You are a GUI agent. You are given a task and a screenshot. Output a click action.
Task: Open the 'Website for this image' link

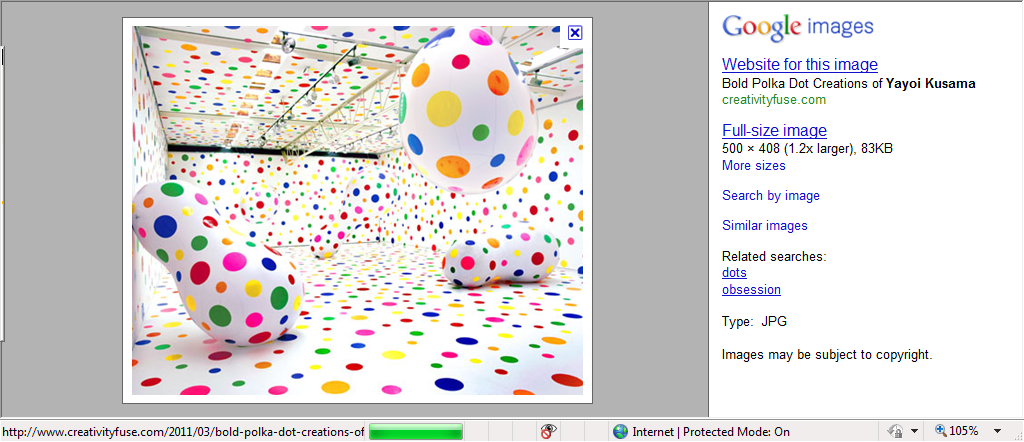(800, 64)
